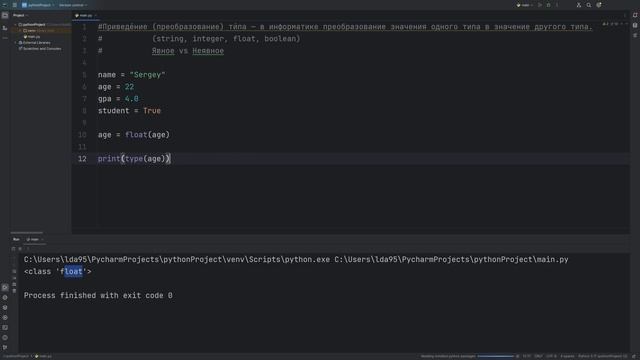Open the Git tool window icon at the bottom of left strip
The height and width of the screenshot is (360, 640).
tap(5, 347)
